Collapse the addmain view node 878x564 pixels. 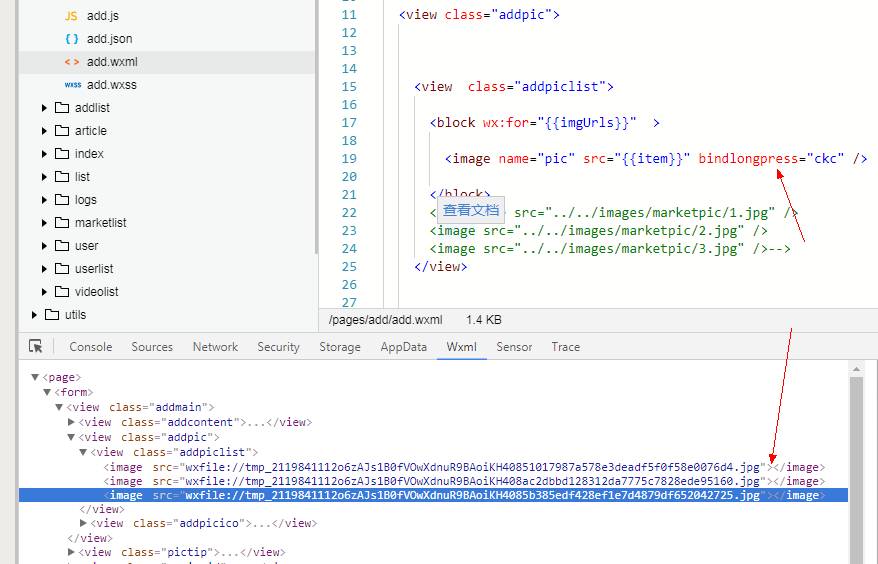click(59, 407)
